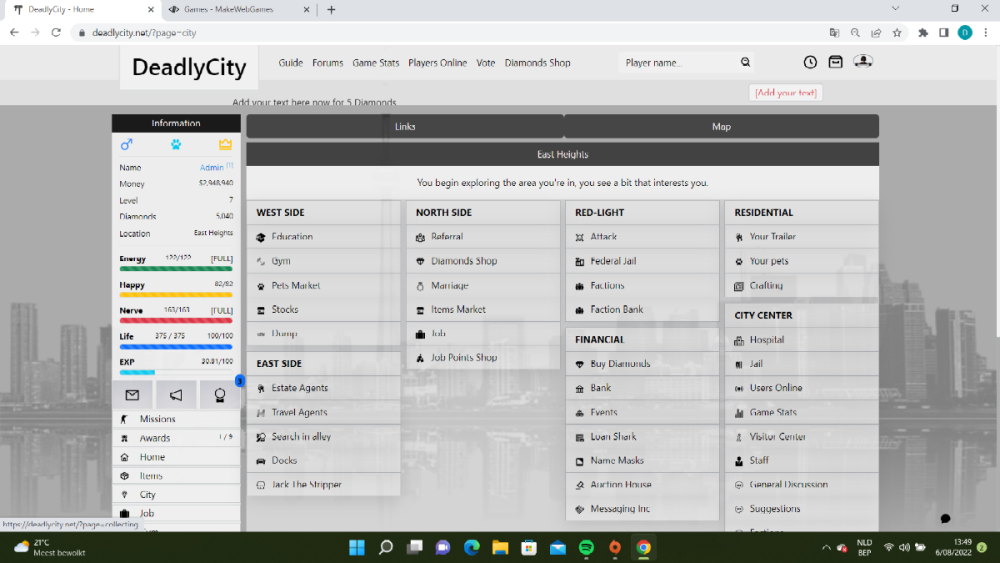The image size is (1000, 563).
Task: Focus the Player name search field
Action: coord(678,63)
